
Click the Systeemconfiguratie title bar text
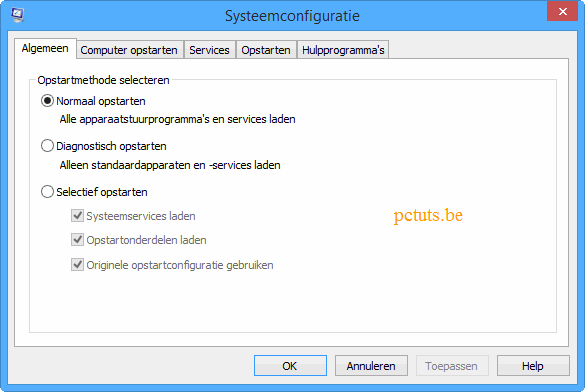(292, 16)
